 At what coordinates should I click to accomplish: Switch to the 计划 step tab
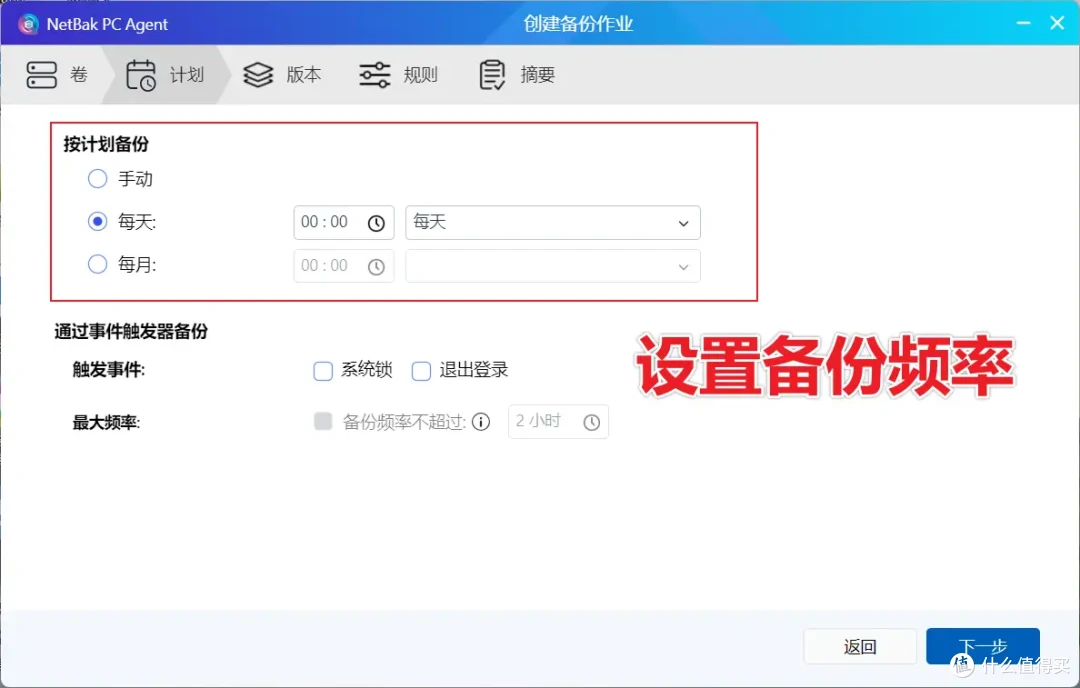(x=165, y=75)
